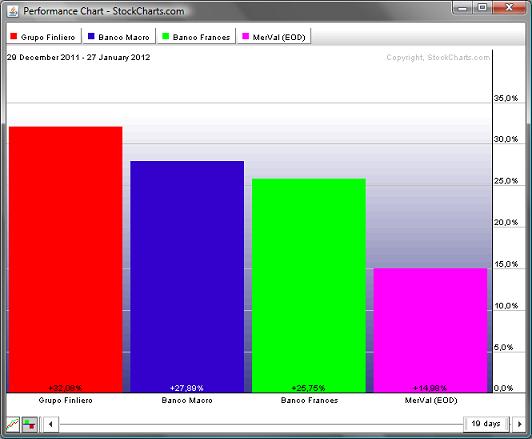Select the bar histogram view icon
532x439 pixels.
30,424
